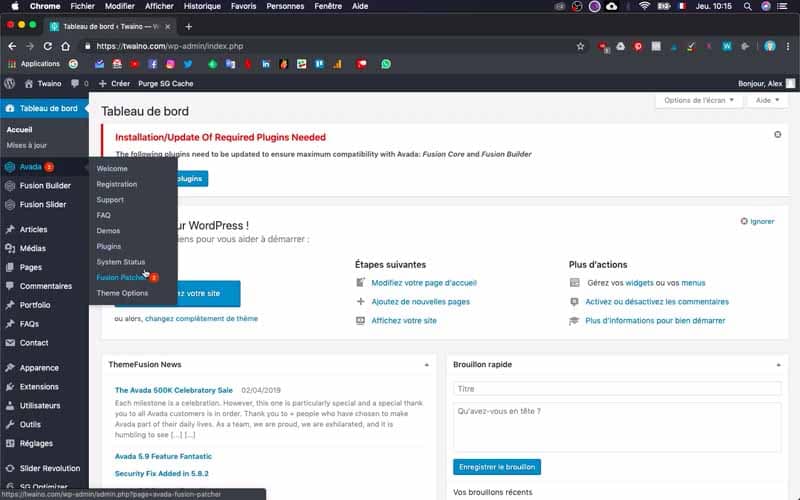
Task: Click the Twitter bookmark icon
Action: pos(188,64)
